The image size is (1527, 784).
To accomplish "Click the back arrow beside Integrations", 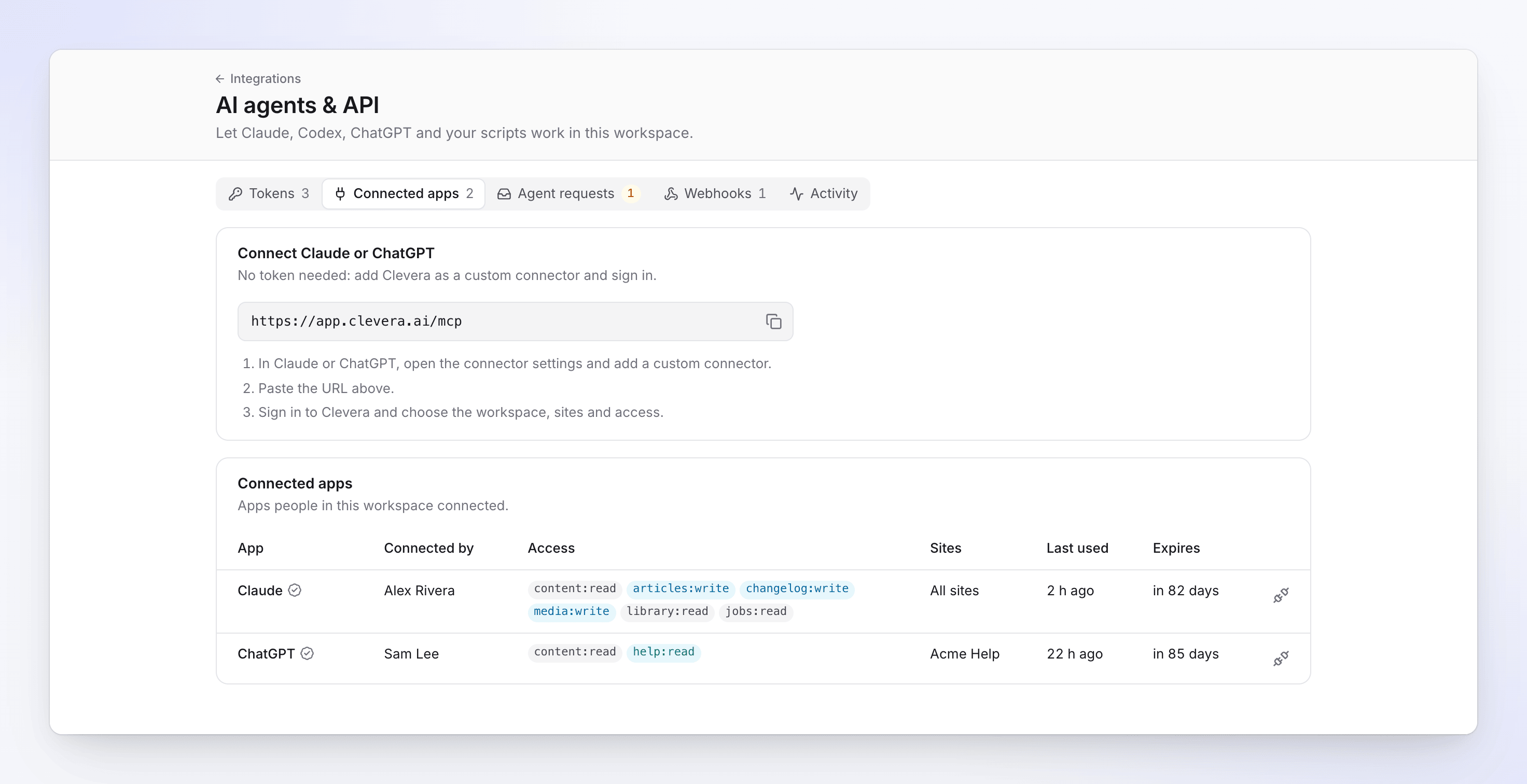I will point(220,79).
